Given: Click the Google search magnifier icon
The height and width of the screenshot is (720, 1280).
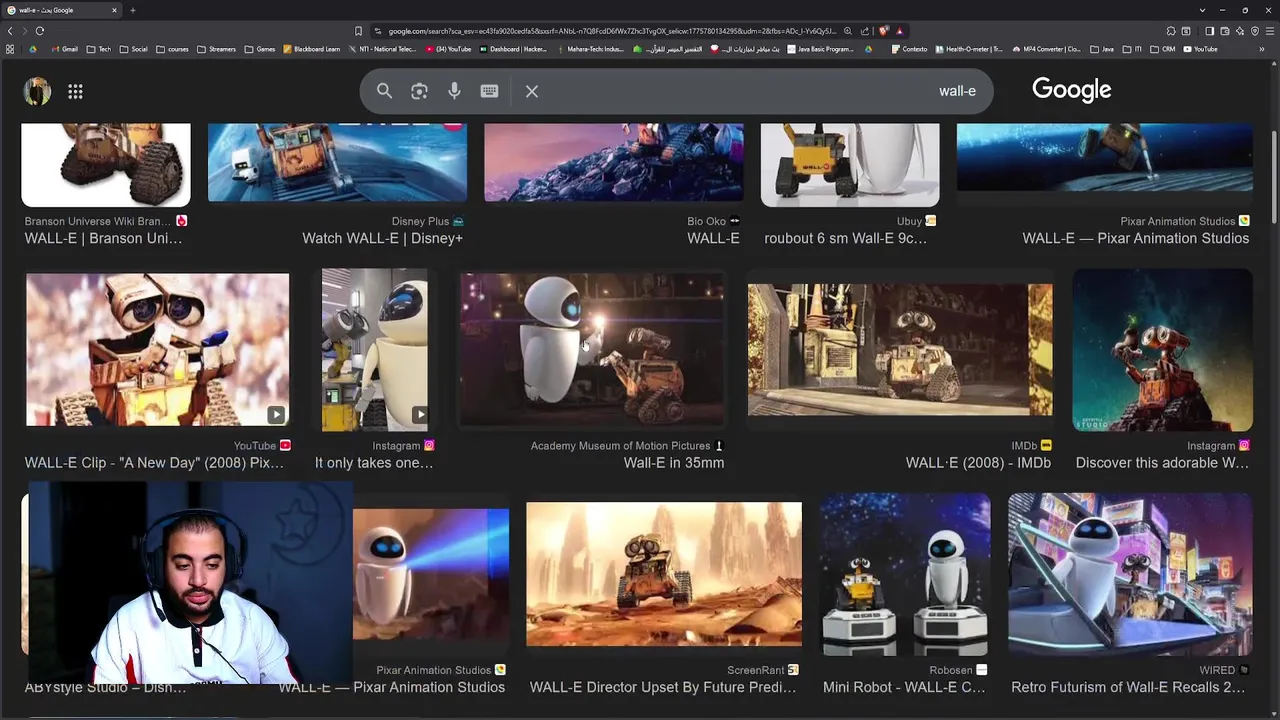Looking at the screenshot, I should click(384, 91).
